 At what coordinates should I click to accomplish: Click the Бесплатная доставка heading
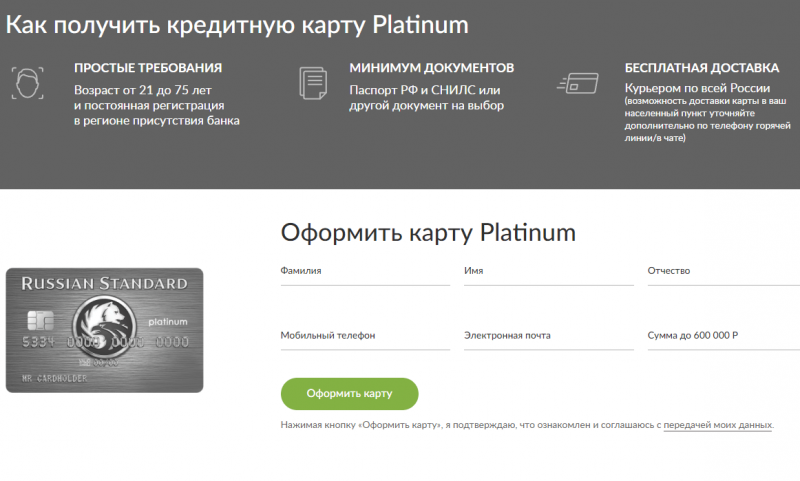pyautogui.click(x=702, y=68)
